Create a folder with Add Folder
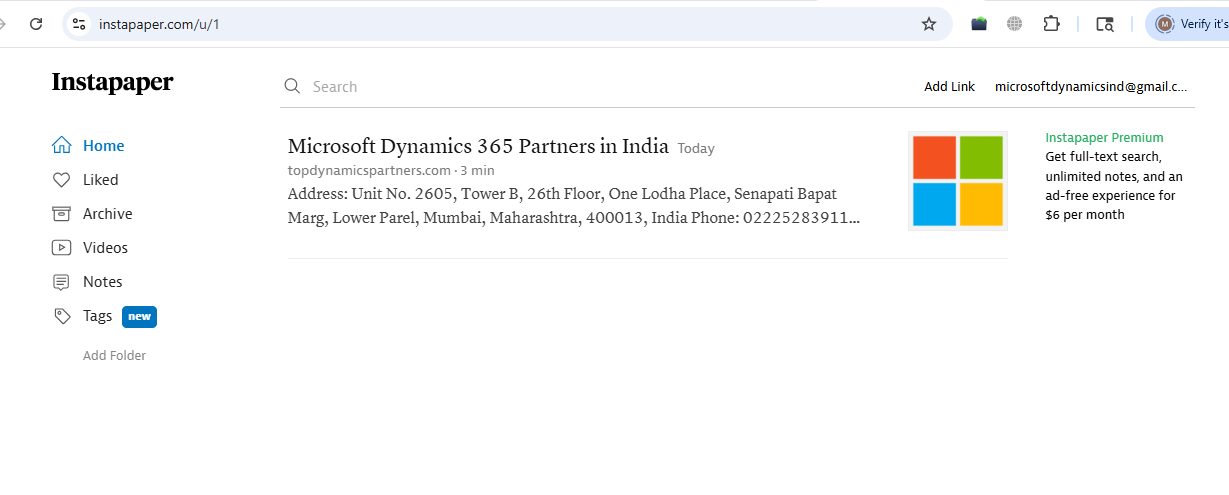 [x=114, y=356]
